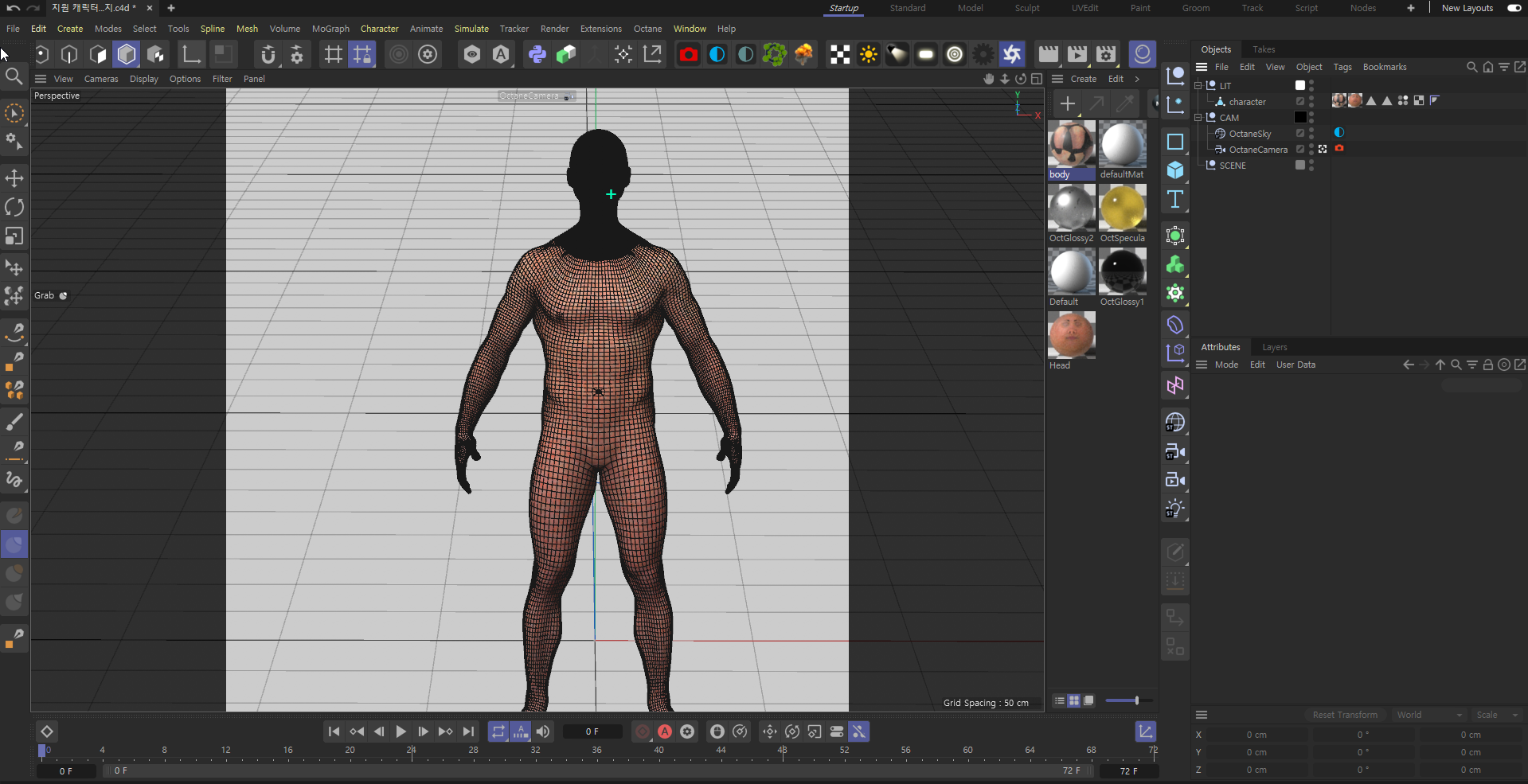The image size is (1528, 784).
Task: Select the Rotate tool in left toolbar
Action: [14, 207]
